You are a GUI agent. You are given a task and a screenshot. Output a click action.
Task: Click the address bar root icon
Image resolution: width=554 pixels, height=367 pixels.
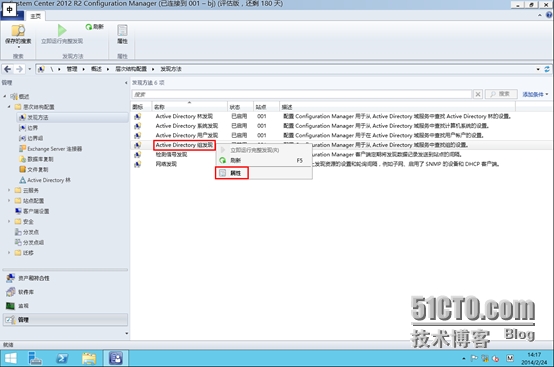pos(41,69)
